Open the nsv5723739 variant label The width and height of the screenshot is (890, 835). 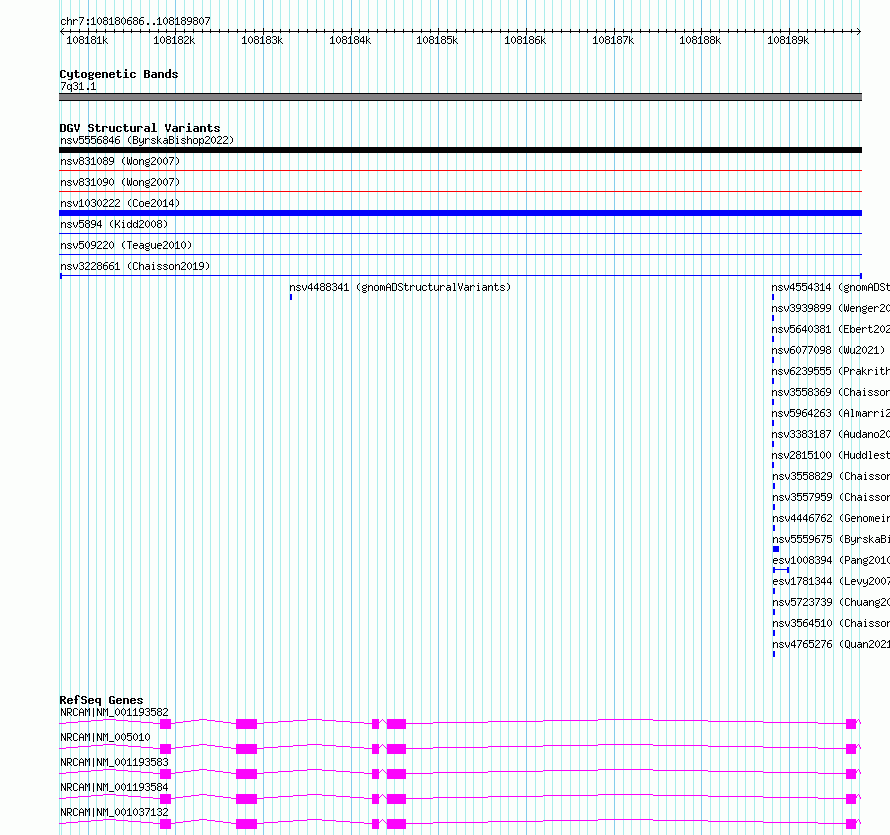click(831, 602)
